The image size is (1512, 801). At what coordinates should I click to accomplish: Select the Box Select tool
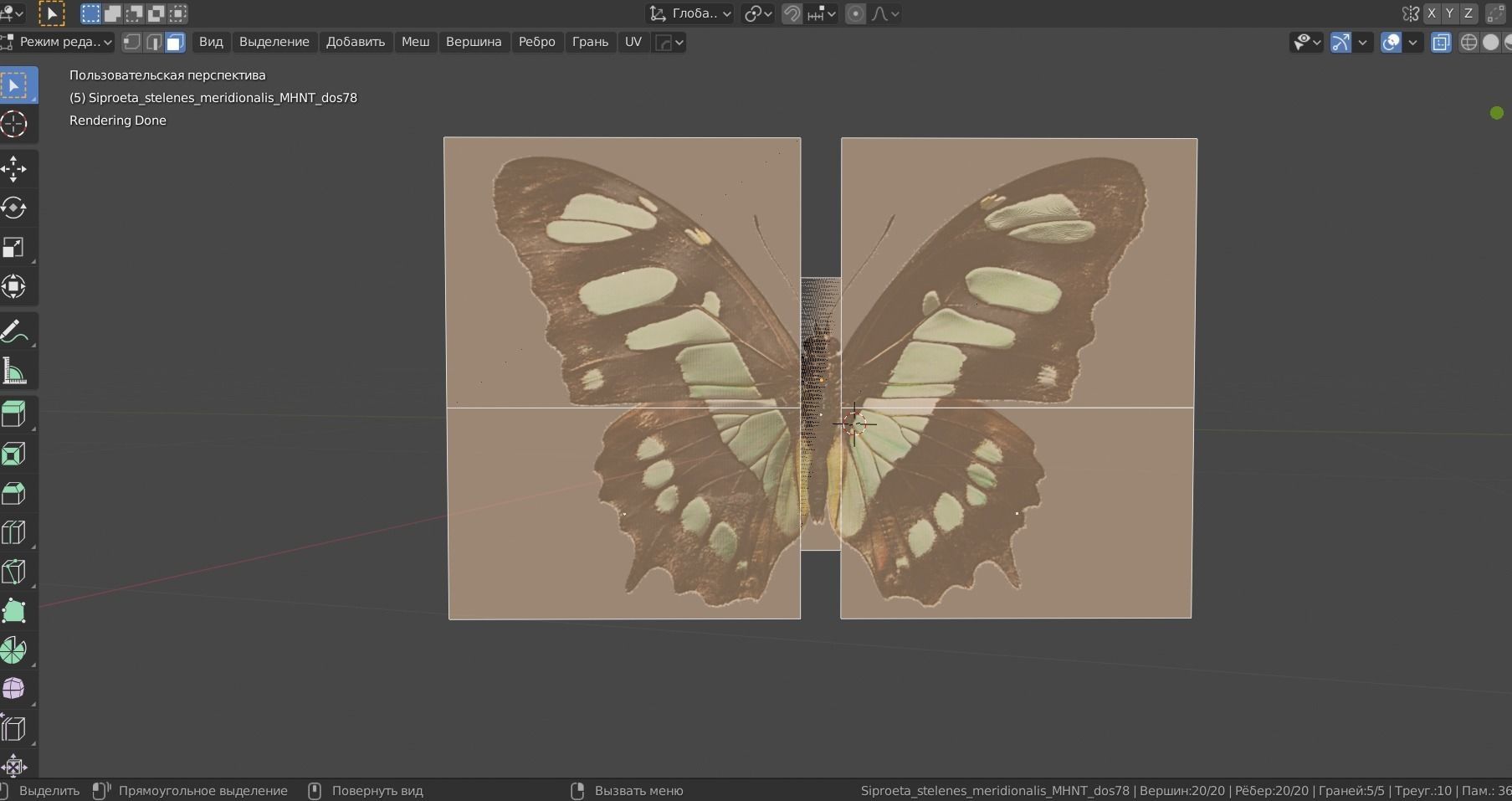tap(14, 85)
